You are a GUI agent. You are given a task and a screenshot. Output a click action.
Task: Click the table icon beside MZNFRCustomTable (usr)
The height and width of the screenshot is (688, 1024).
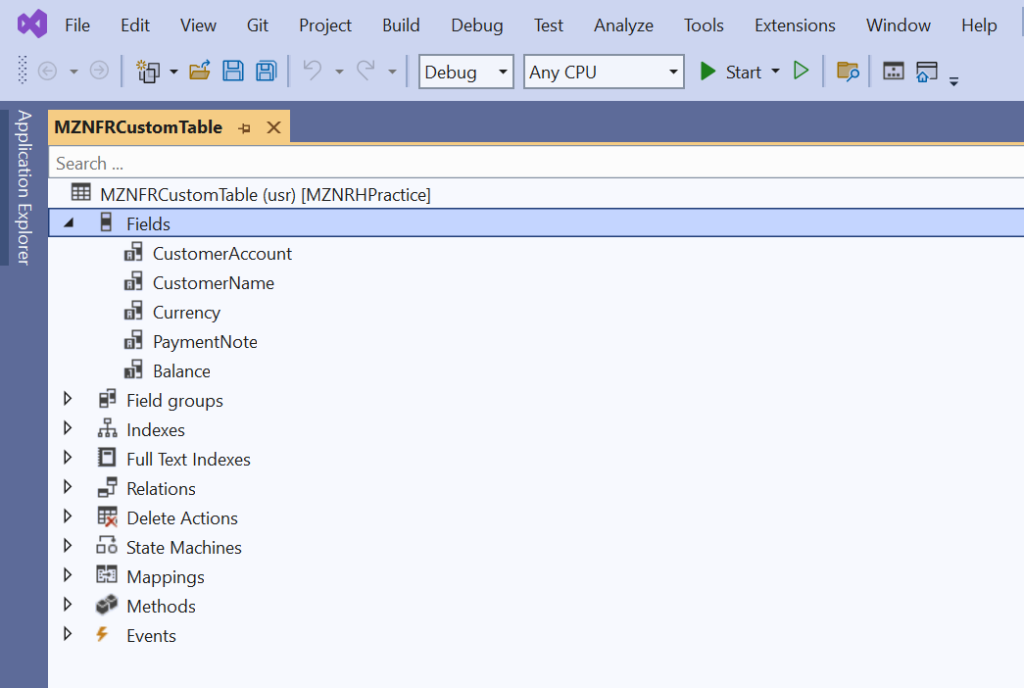tap(81, 193)
